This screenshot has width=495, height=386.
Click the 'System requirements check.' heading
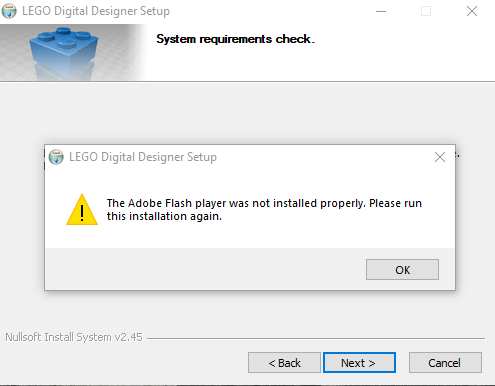click(235, 39)
